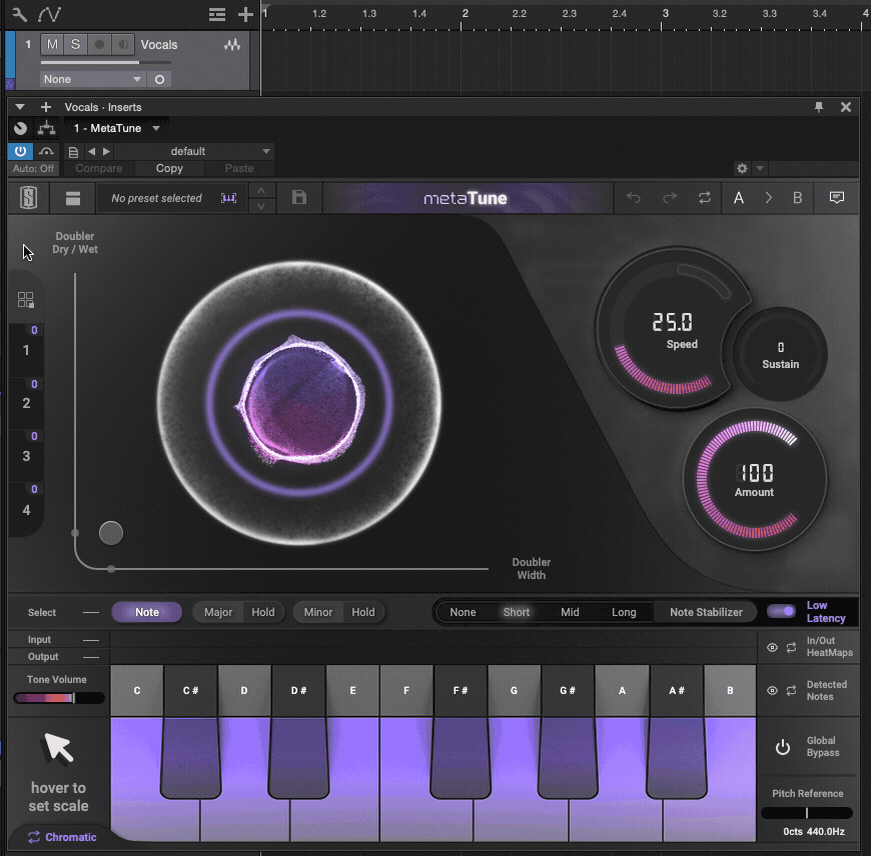Click the loop/reset arrows icon in header

(x=704, y=198)
